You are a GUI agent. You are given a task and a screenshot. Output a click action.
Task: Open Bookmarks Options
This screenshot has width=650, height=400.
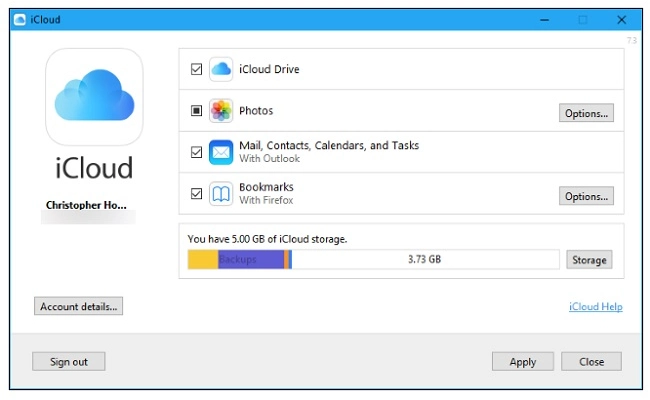click(586, 196)
